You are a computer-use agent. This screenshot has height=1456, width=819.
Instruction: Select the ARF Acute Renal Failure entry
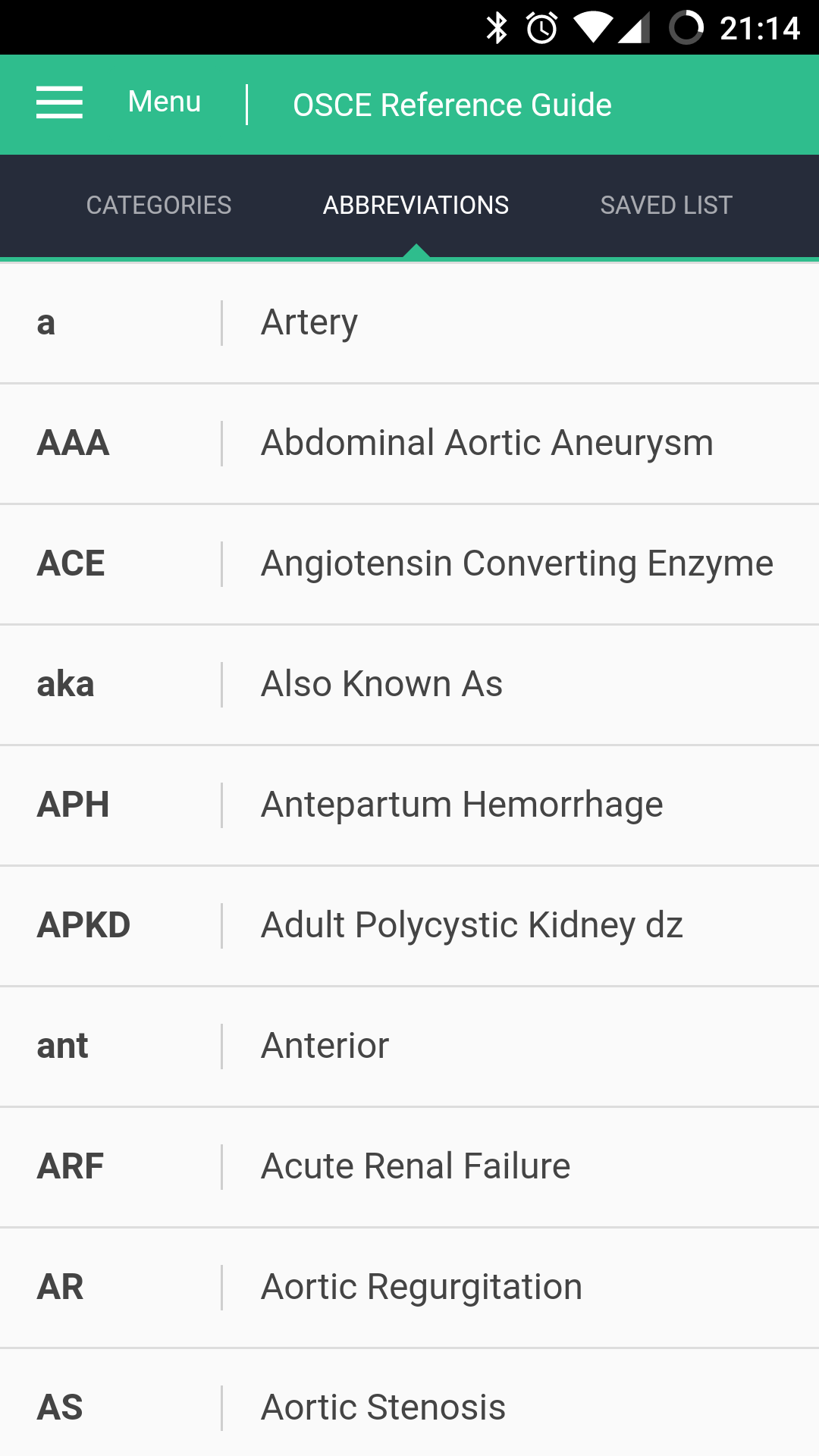pyautogui.click(x=409, y=1167)
